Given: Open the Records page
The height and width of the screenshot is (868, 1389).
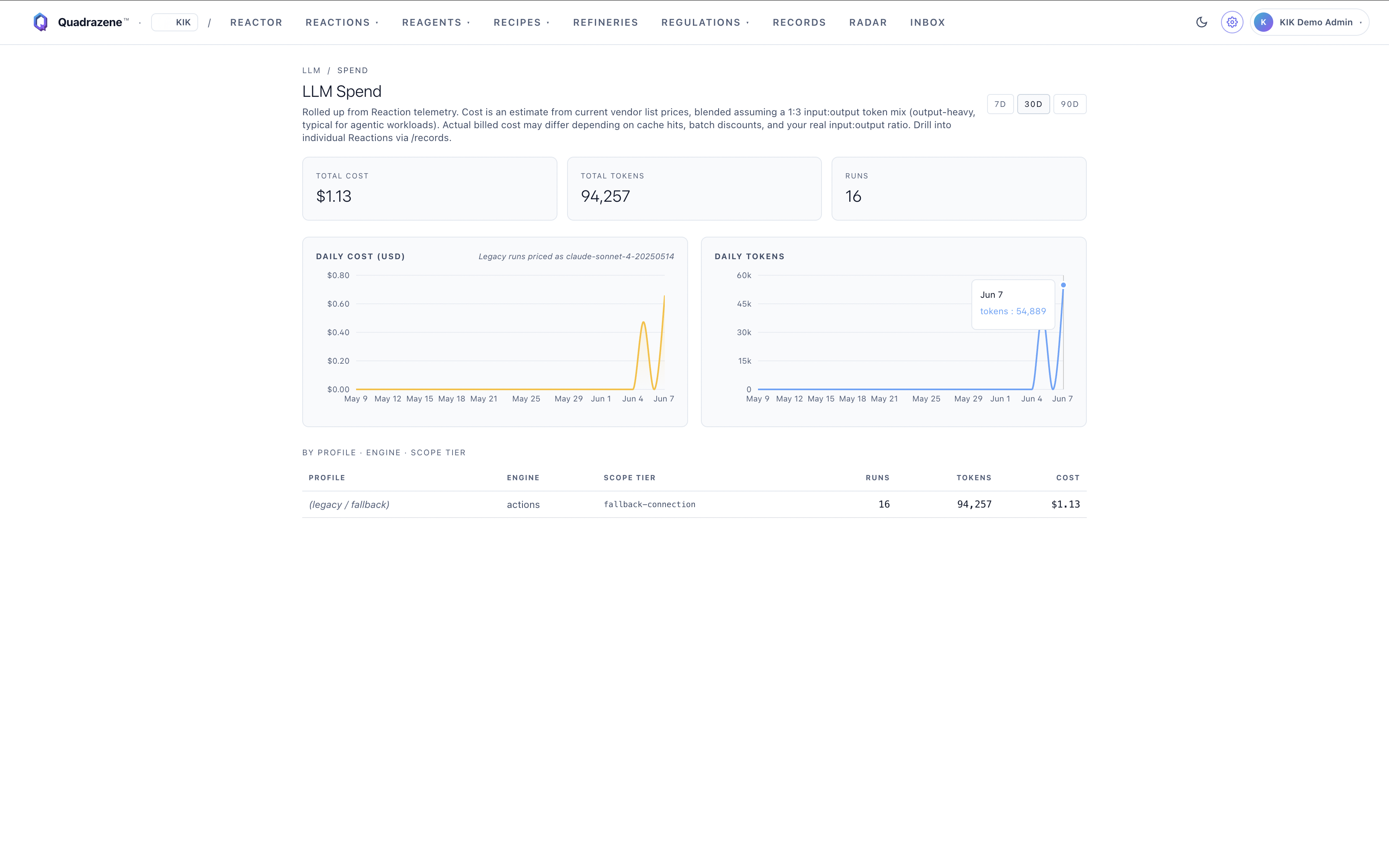Looking at the screenshot, I should [x=799, y=23].
